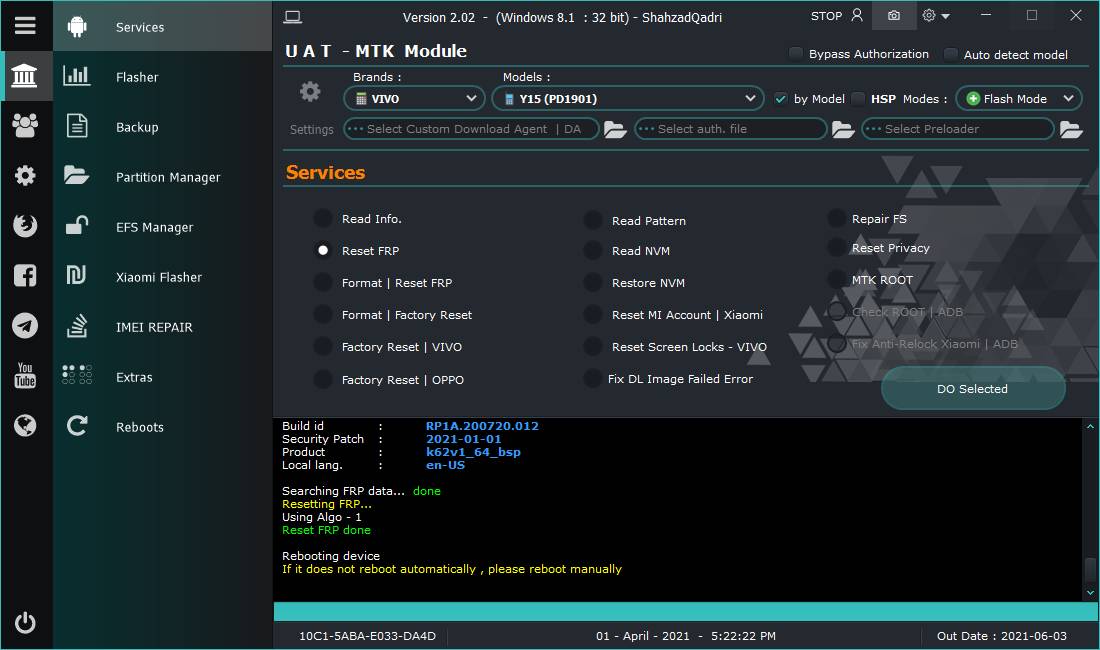Click the Select auth. file field
This screenshot has height=650, width=1100.
(x=730, y=129)
